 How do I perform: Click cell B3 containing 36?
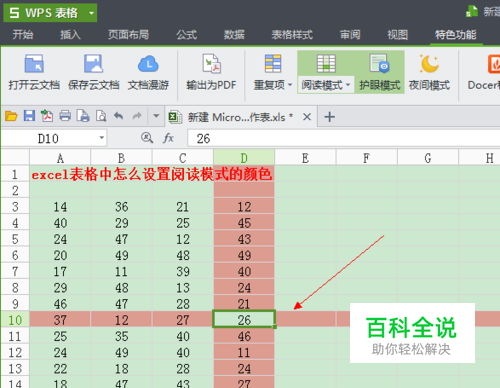click(121, 207)
